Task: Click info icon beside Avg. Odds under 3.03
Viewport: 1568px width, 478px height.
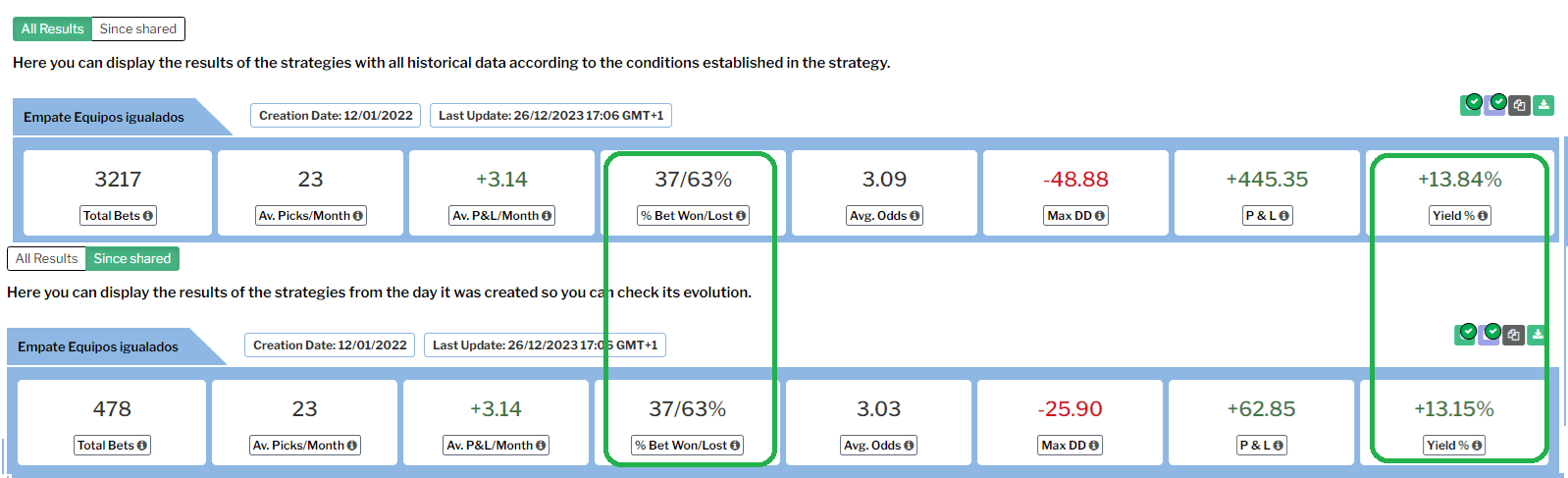Action: click(x=909, y=446)
